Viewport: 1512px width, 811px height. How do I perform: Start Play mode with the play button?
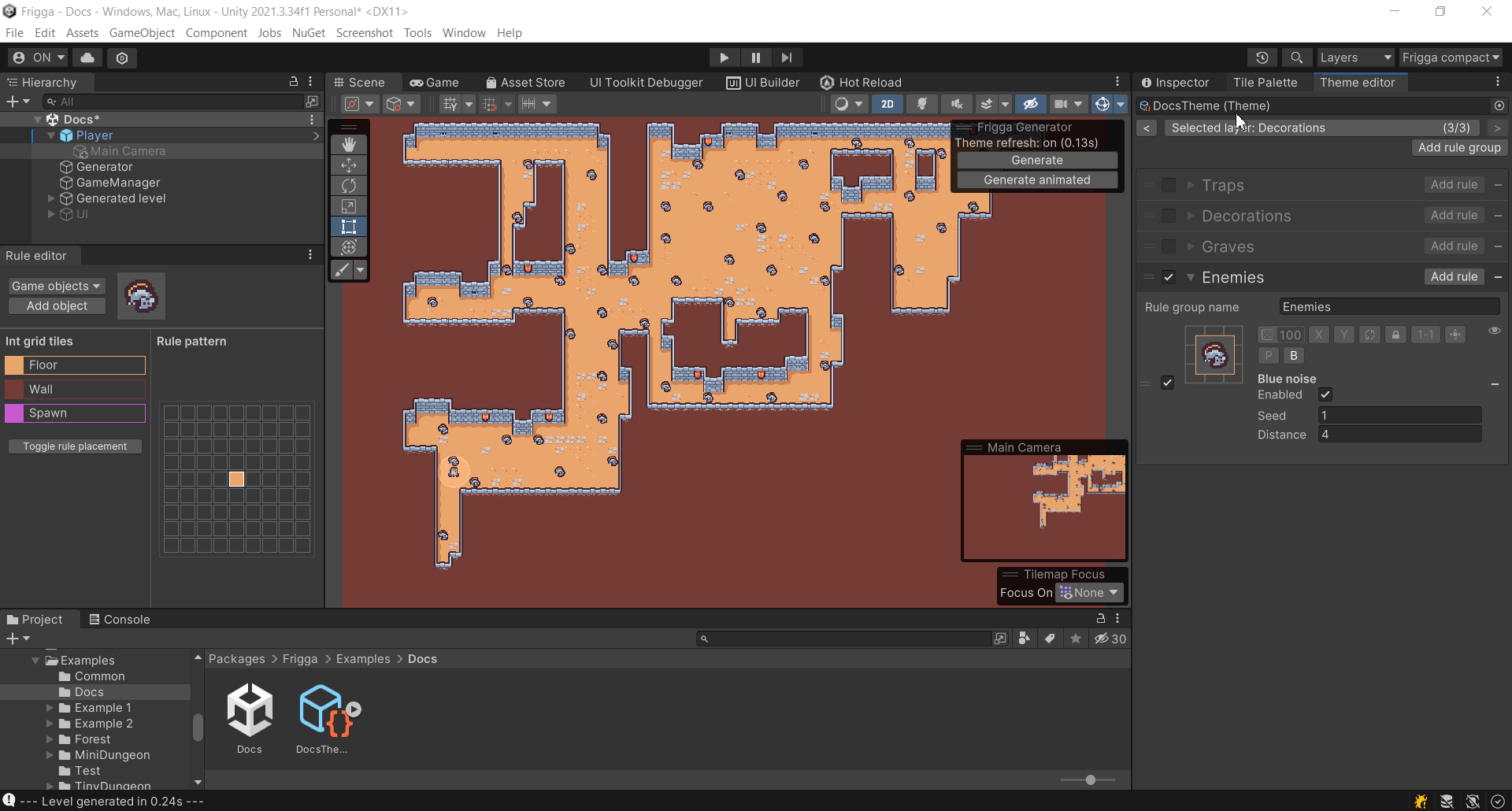point(724,57)
